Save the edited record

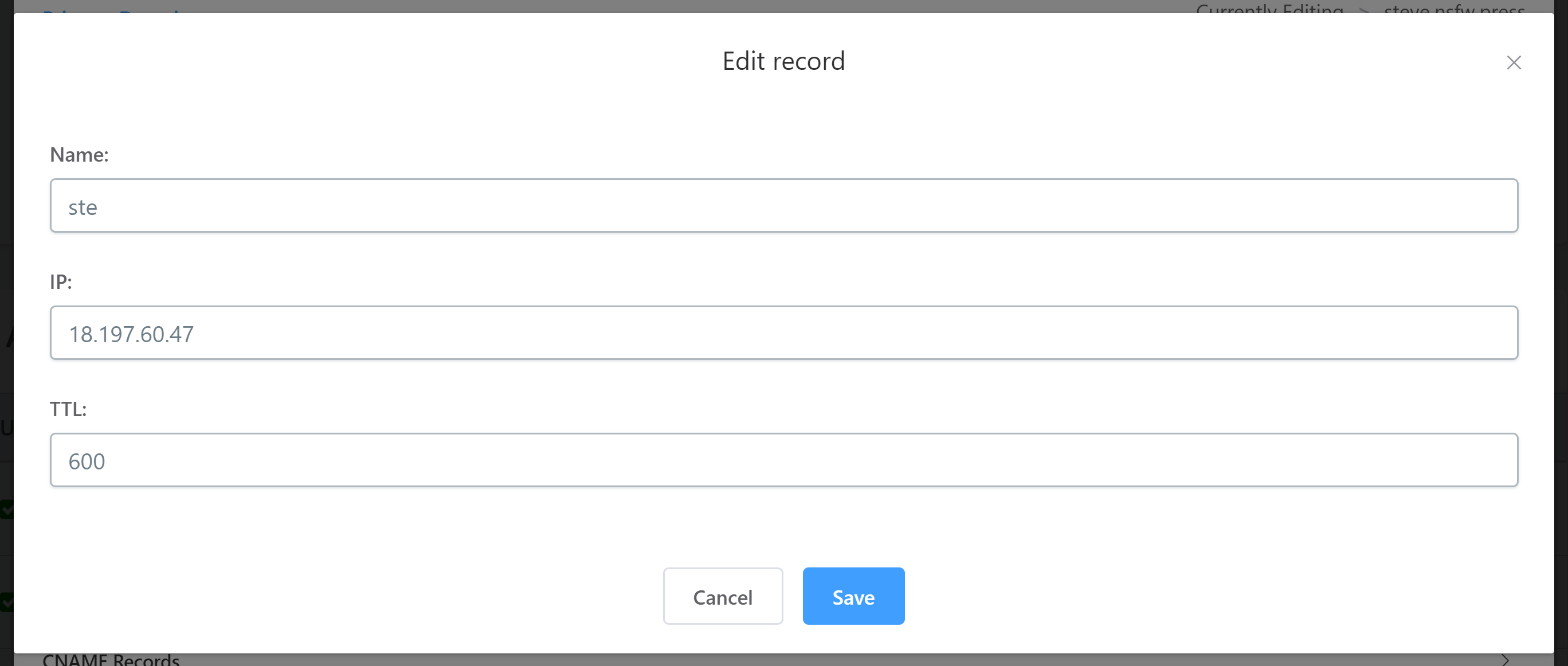coord(853,596)
